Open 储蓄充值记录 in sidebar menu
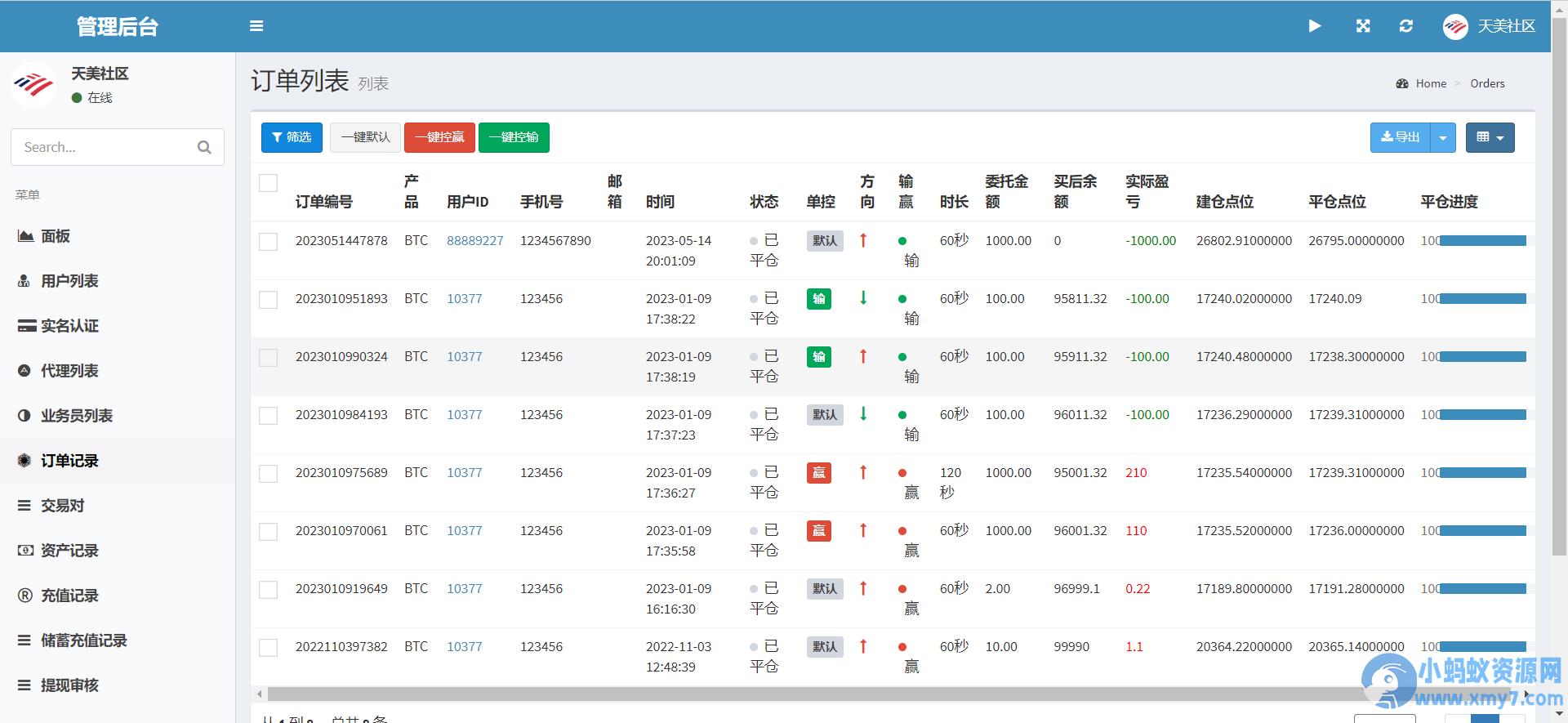This screenshot has height=723, width=1568. tap(118, 640)
